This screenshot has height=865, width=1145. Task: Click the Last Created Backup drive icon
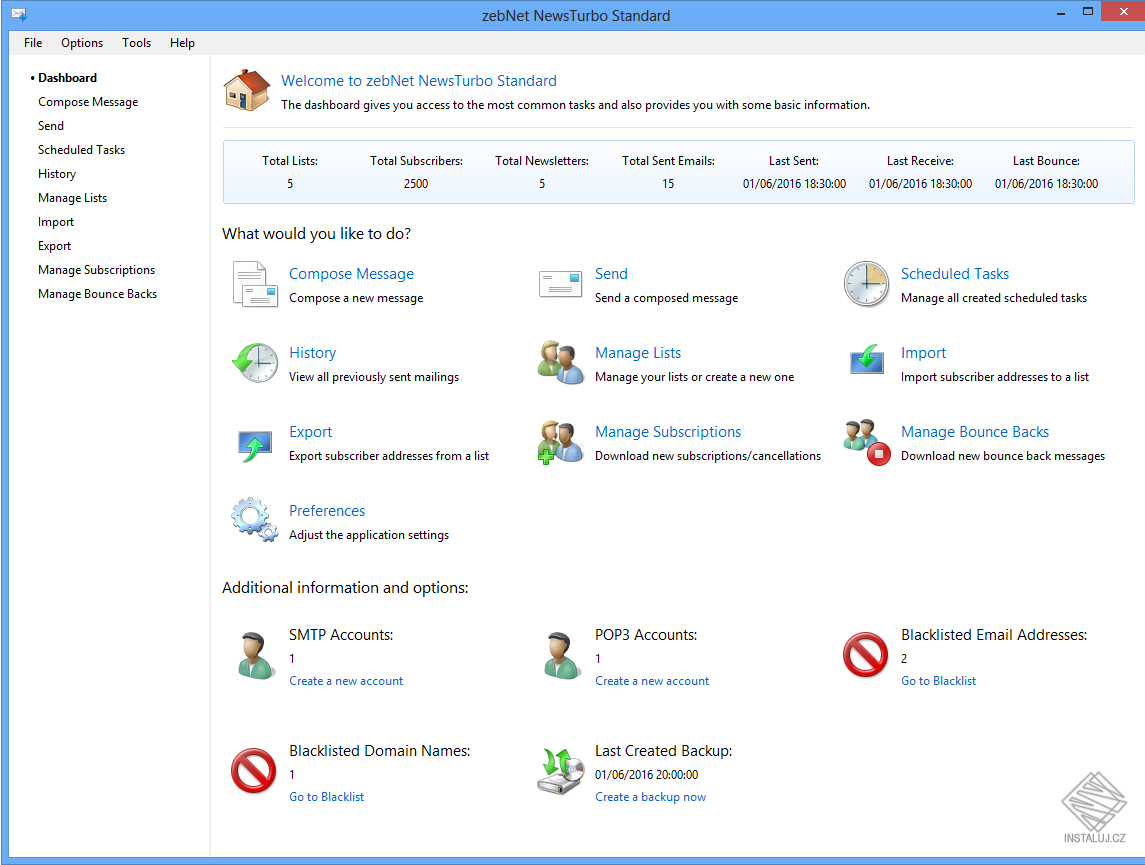coord(560,771)
